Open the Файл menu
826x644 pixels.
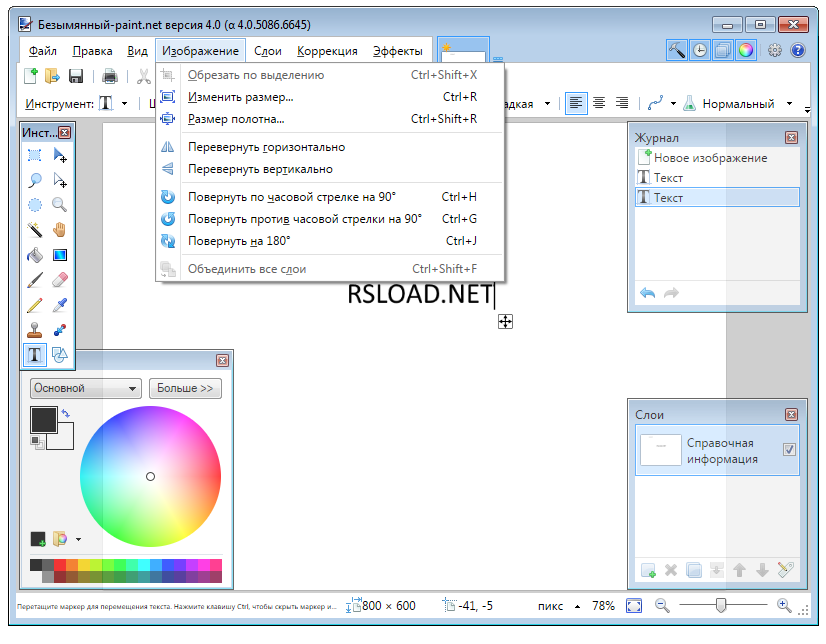[x=43, y=51]
